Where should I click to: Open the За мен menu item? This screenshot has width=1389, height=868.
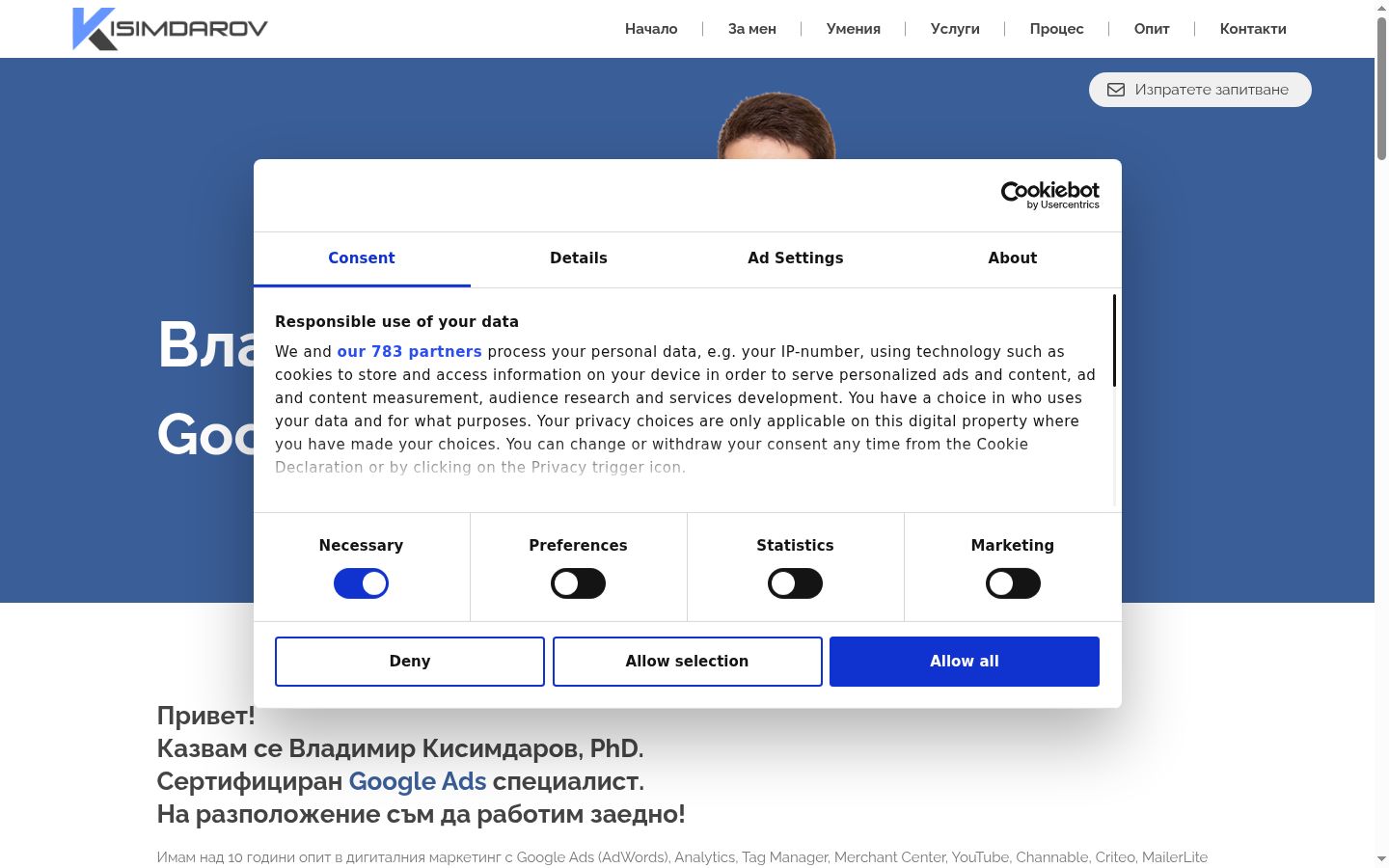752,29
